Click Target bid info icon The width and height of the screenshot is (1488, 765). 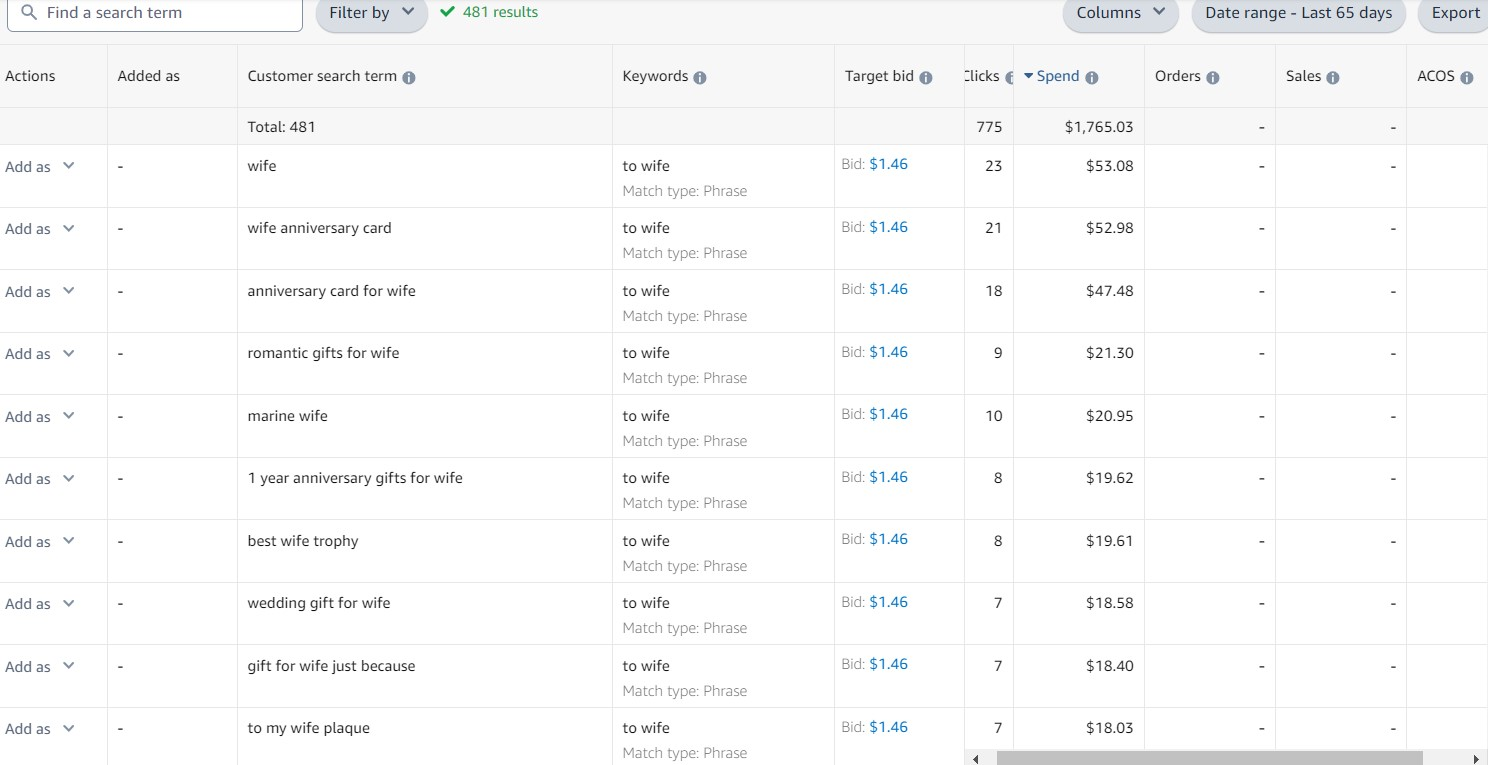point(926,78)
